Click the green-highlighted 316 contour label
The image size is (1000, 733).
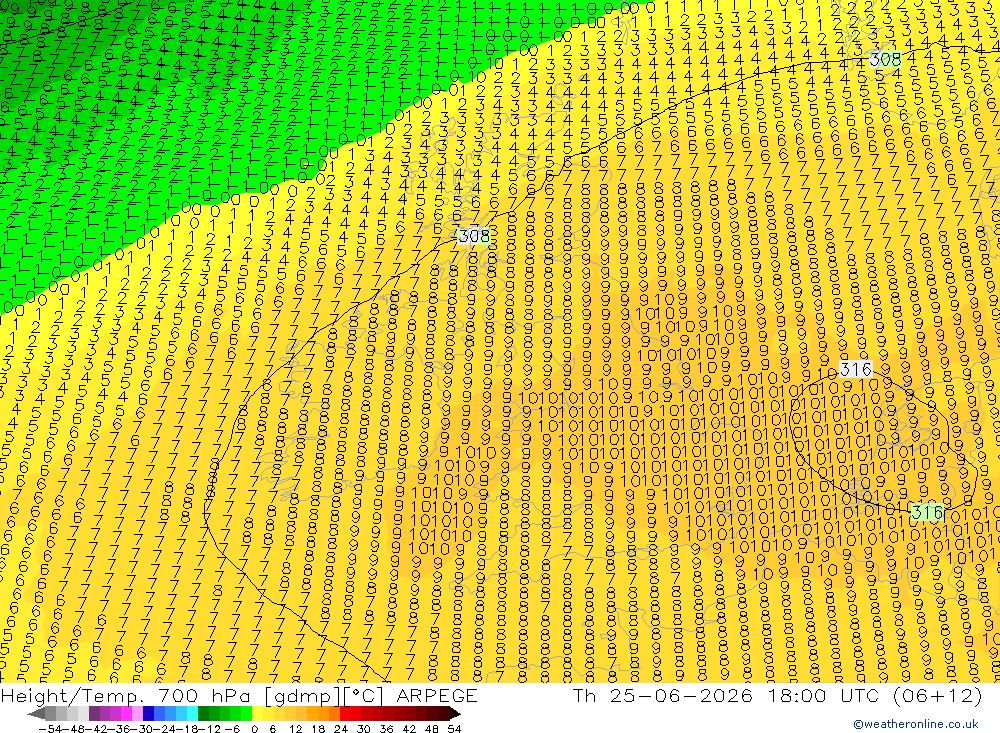[x=927, y=512]
